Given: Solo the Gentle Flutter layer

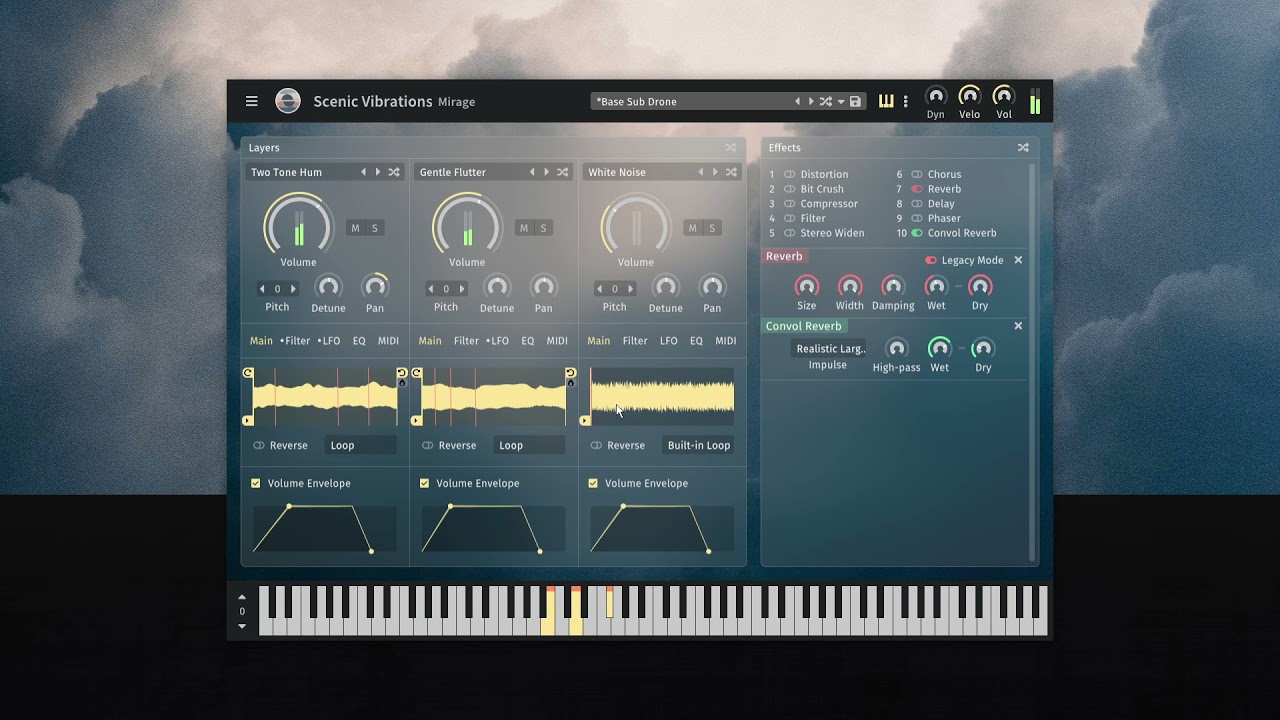Looking at the screenshot, I should pos(543,228).
